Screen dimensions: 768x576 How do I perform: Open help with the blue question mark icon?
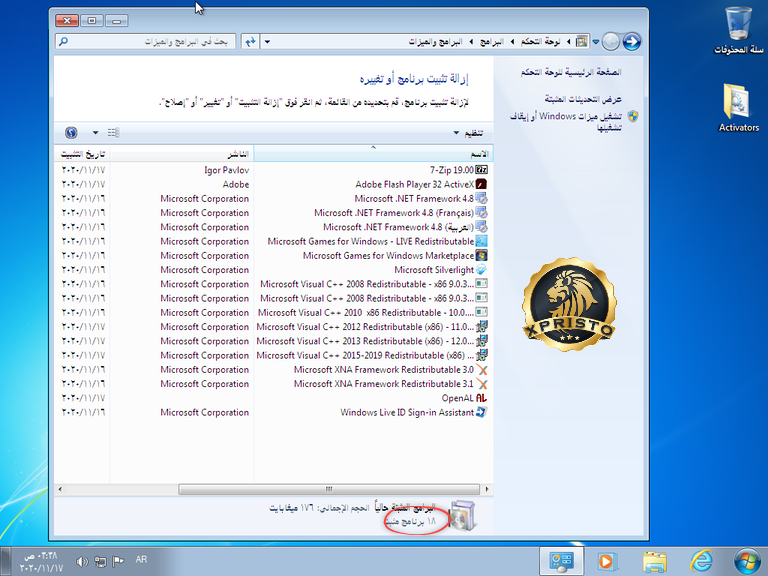click(x=71, y=132)
